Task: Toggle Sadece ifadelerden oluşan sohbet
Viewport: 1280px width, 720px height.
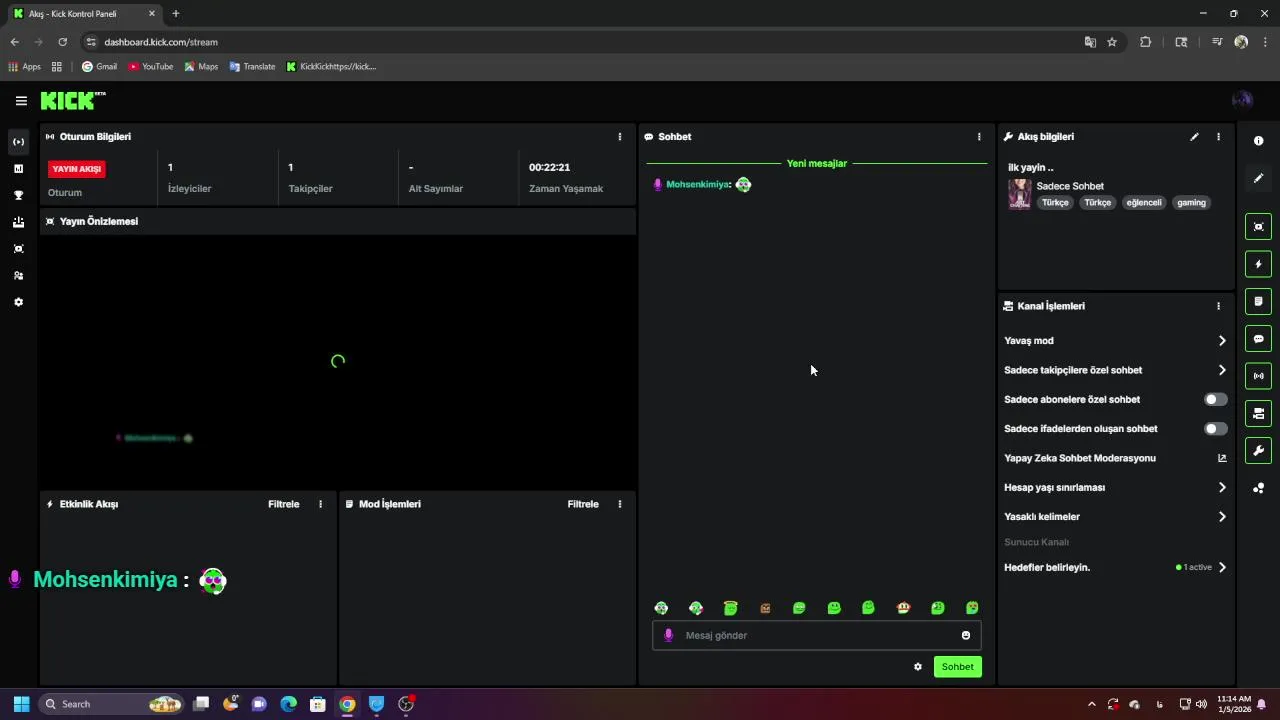Action: tap(1215, 429)
